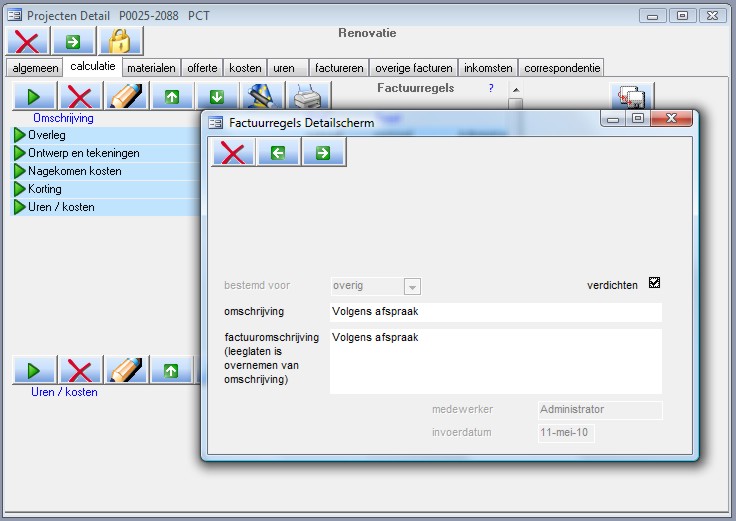The height and width of the screenshot is (521, 736).
Task: Open the uren tab
Action: tap(288, 68)
